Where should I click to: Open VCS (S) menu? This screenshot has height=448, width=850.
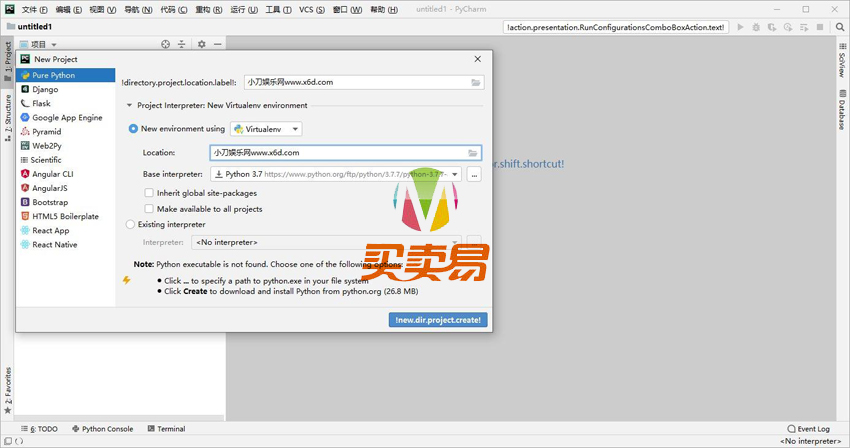(312, 9)
